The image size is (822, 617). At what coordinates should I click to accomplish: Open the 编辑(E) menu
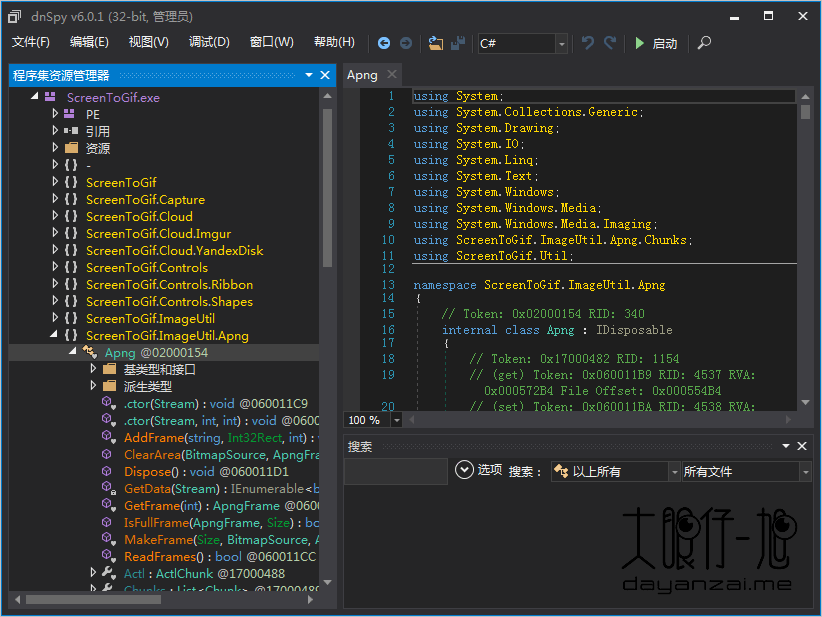(89, 42)
